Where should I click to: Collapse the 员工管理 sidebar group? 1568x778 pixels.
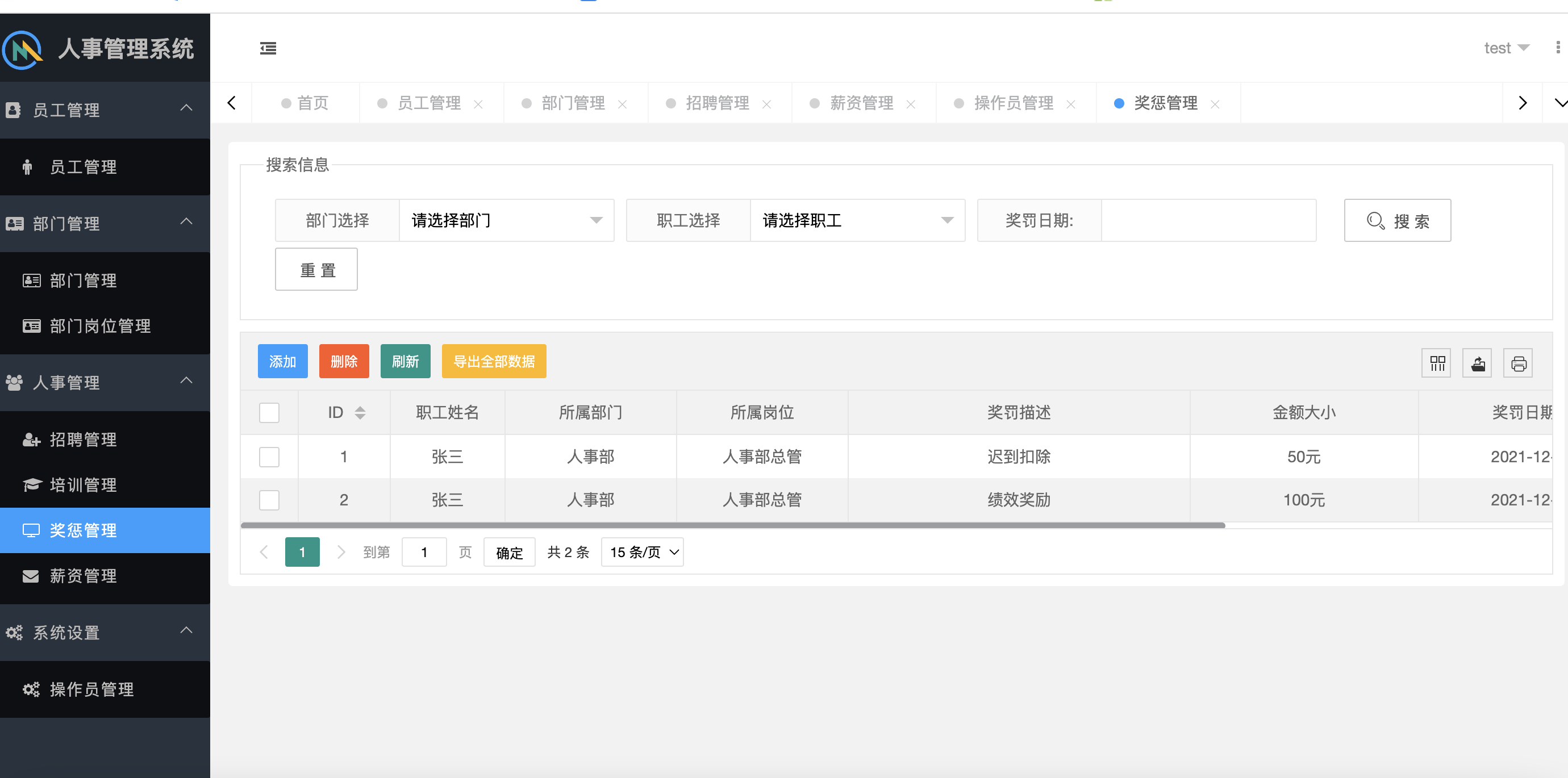(105, 110)
